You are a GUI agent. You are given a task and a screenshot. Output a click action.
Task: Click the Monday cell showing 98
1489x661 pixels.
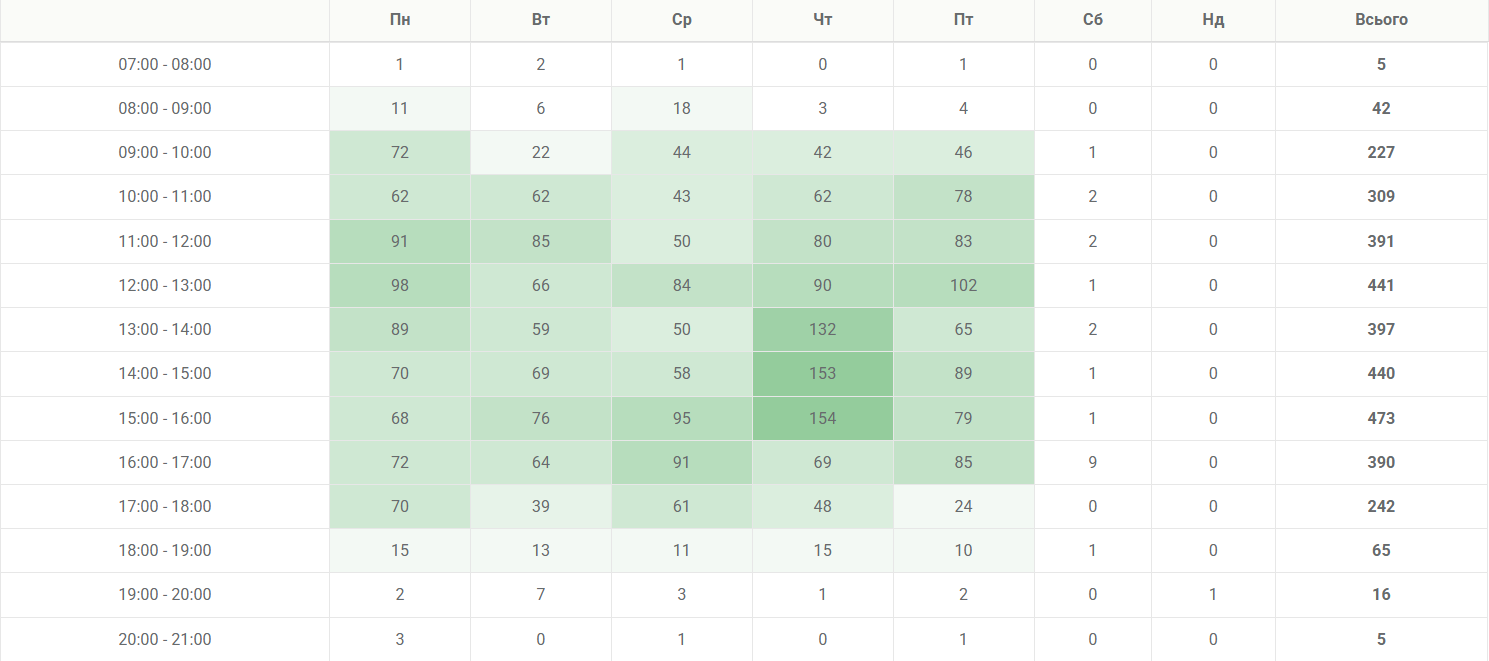pyautogui.click(x=400, y=285)
